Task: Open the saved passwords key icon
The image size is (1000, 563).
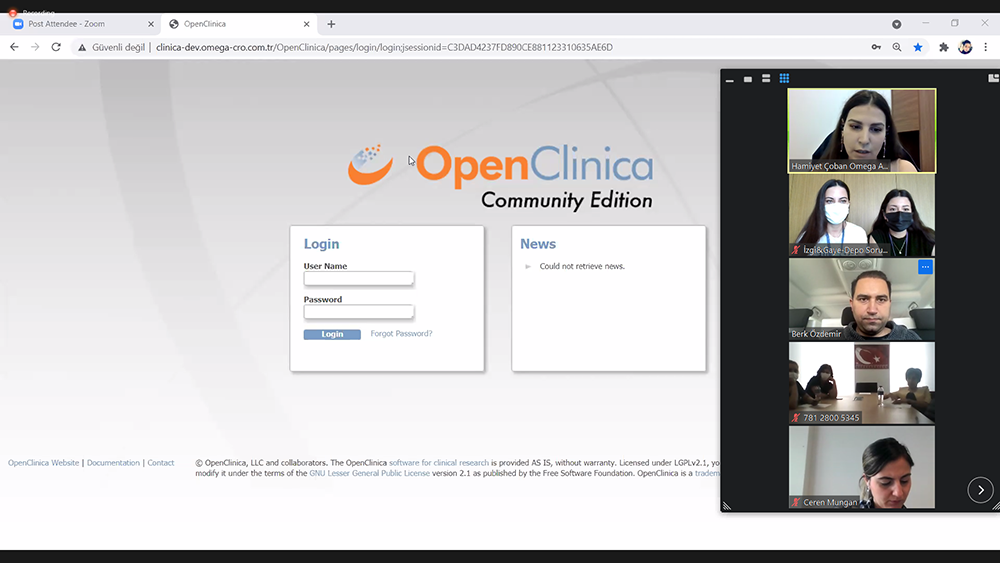Action: tap(876, 47)
